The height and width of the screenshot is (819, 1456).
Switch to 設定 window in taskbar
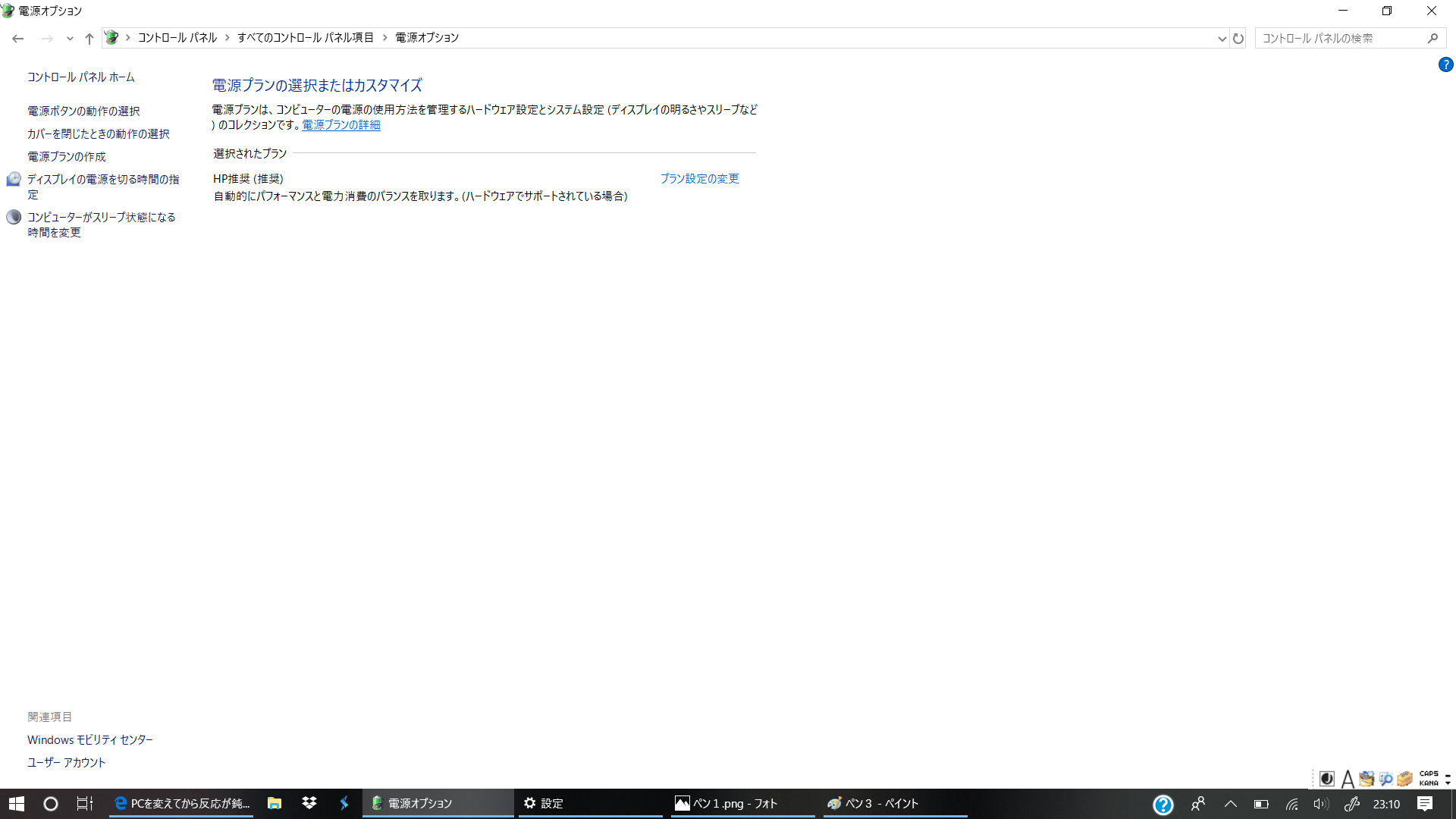click(x=551, y=803)
